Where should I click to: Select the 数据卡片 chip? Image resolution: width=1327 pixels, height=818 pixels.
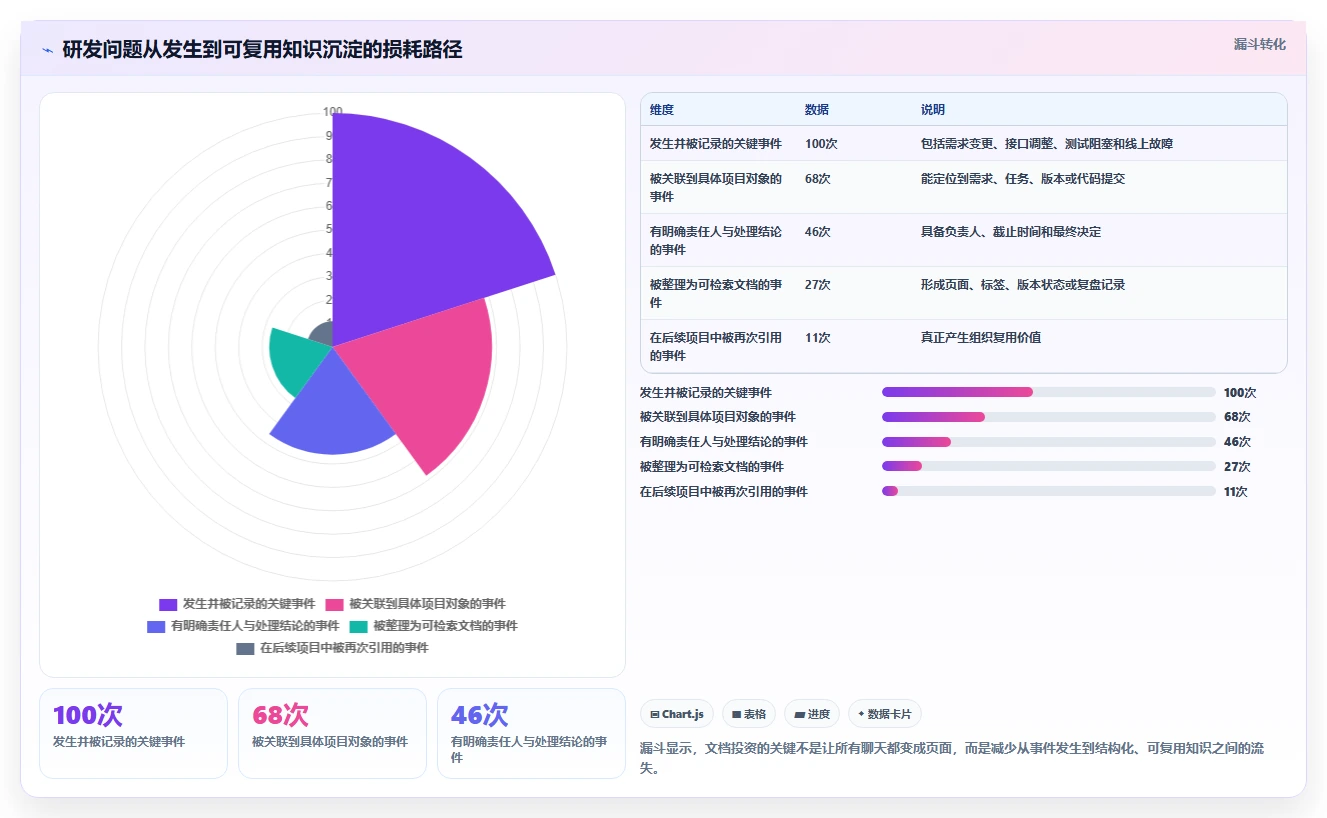885,714
